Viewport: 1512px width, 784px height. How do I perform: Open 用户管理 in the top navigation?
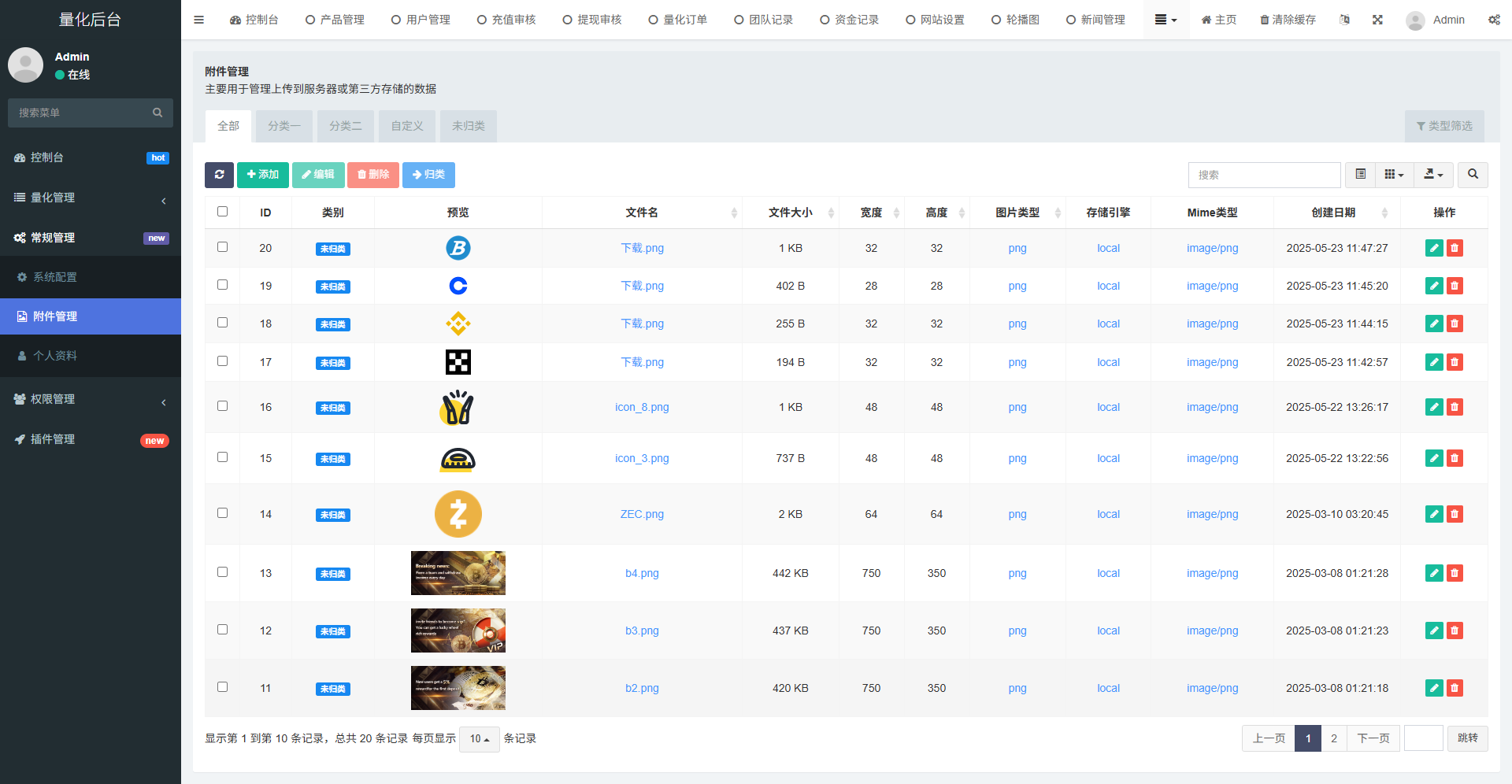coord(421,20)
